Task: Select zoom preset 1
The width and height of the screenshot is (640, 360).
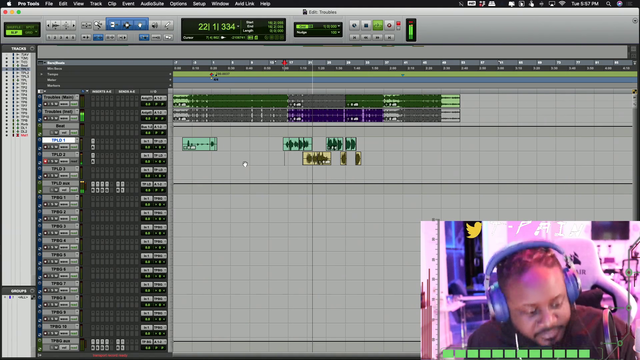Action: pos(49,37)
